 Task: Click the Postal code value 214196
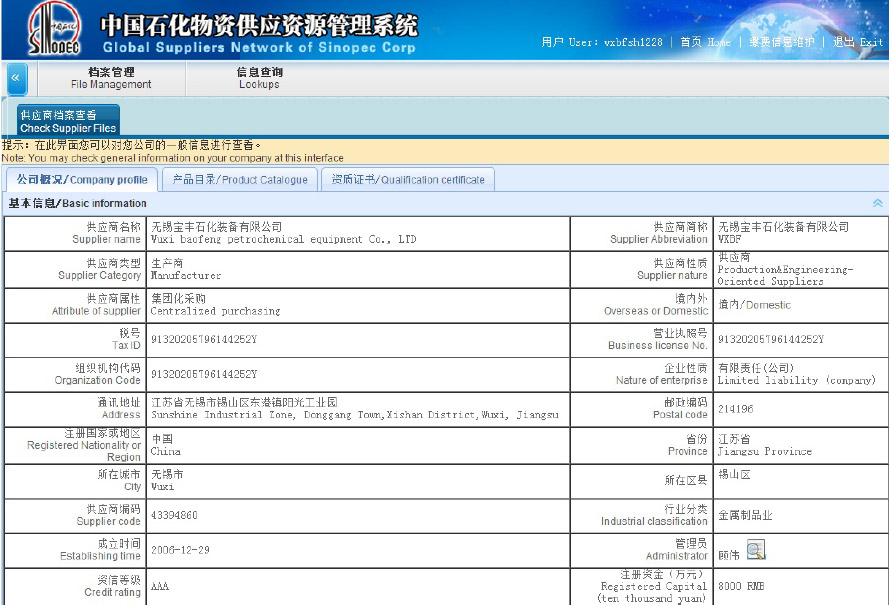click(x=736, y=409)
